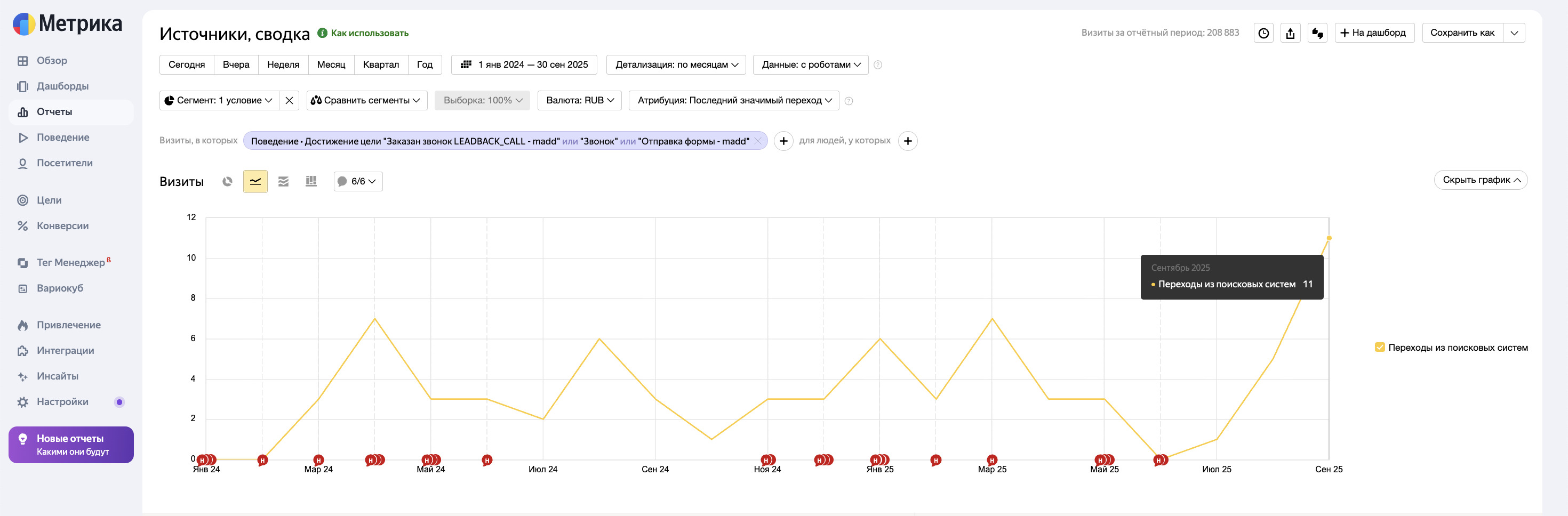Open Данные: с роботами dropdown
This screenshot has height=516, width=1568.
click(811, 64)
